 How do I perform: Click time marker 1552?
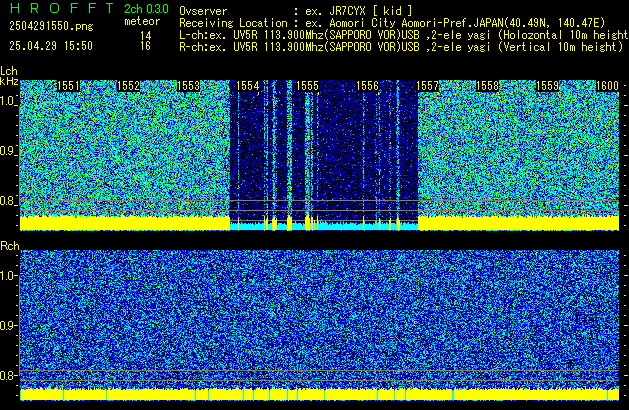pyautogui.click(x=128, y=86)
